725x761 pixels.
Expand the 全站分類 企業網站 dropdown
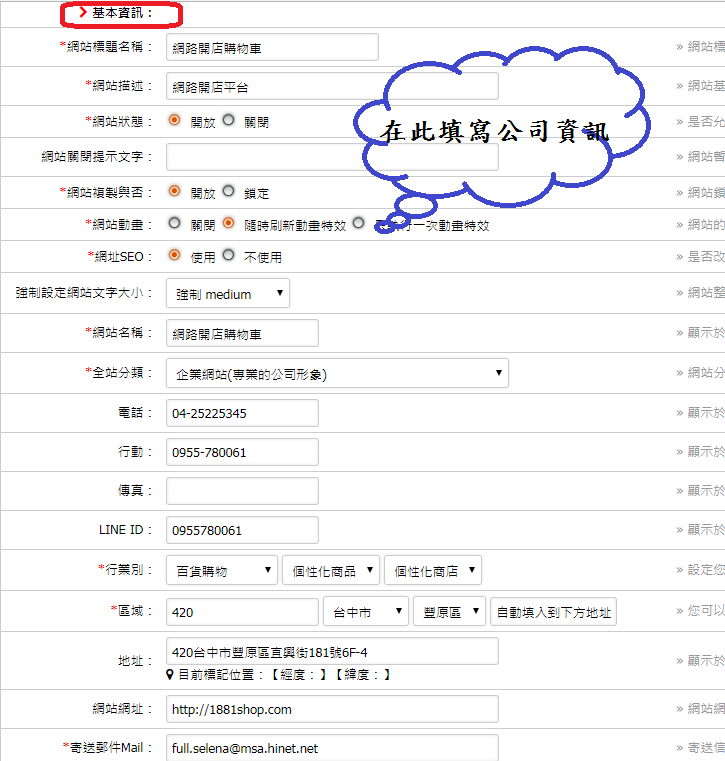[x=337, y=374]
